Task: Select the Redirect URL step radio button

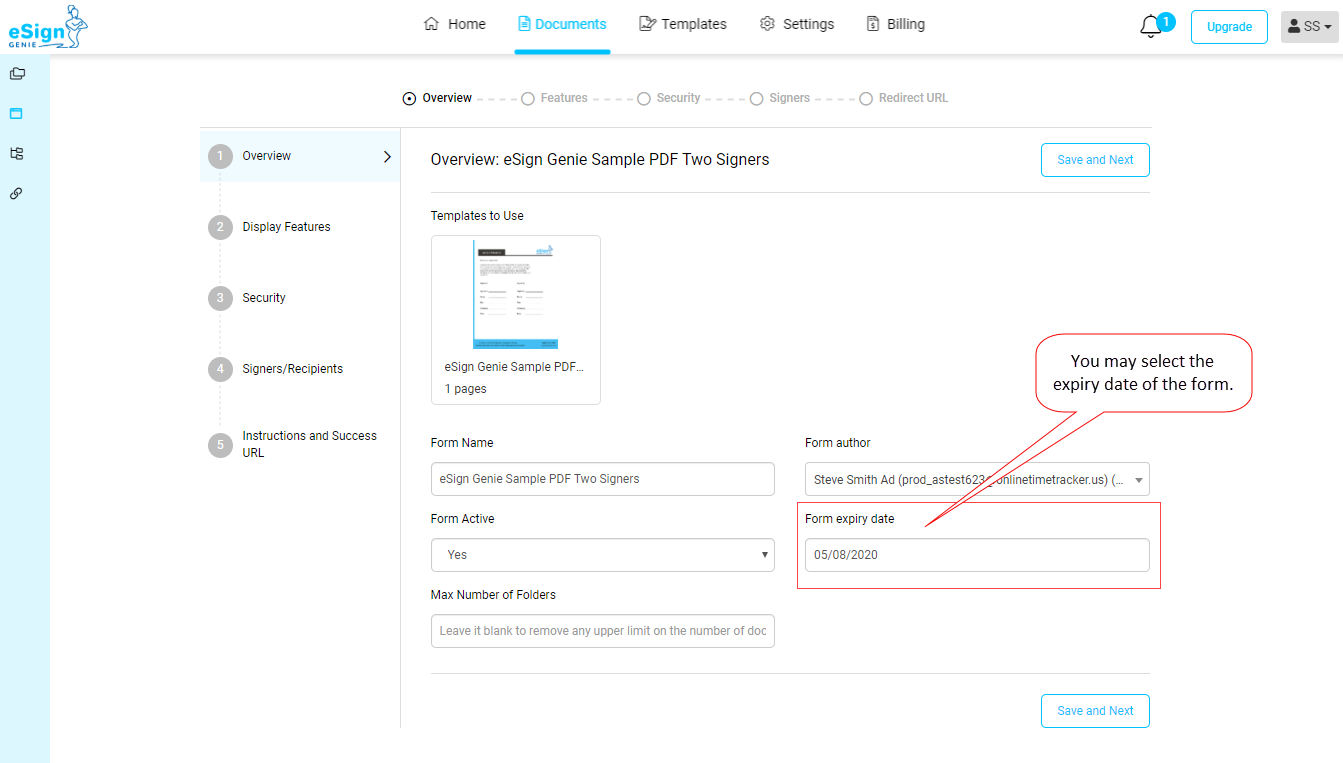Action: pos(866,98)
